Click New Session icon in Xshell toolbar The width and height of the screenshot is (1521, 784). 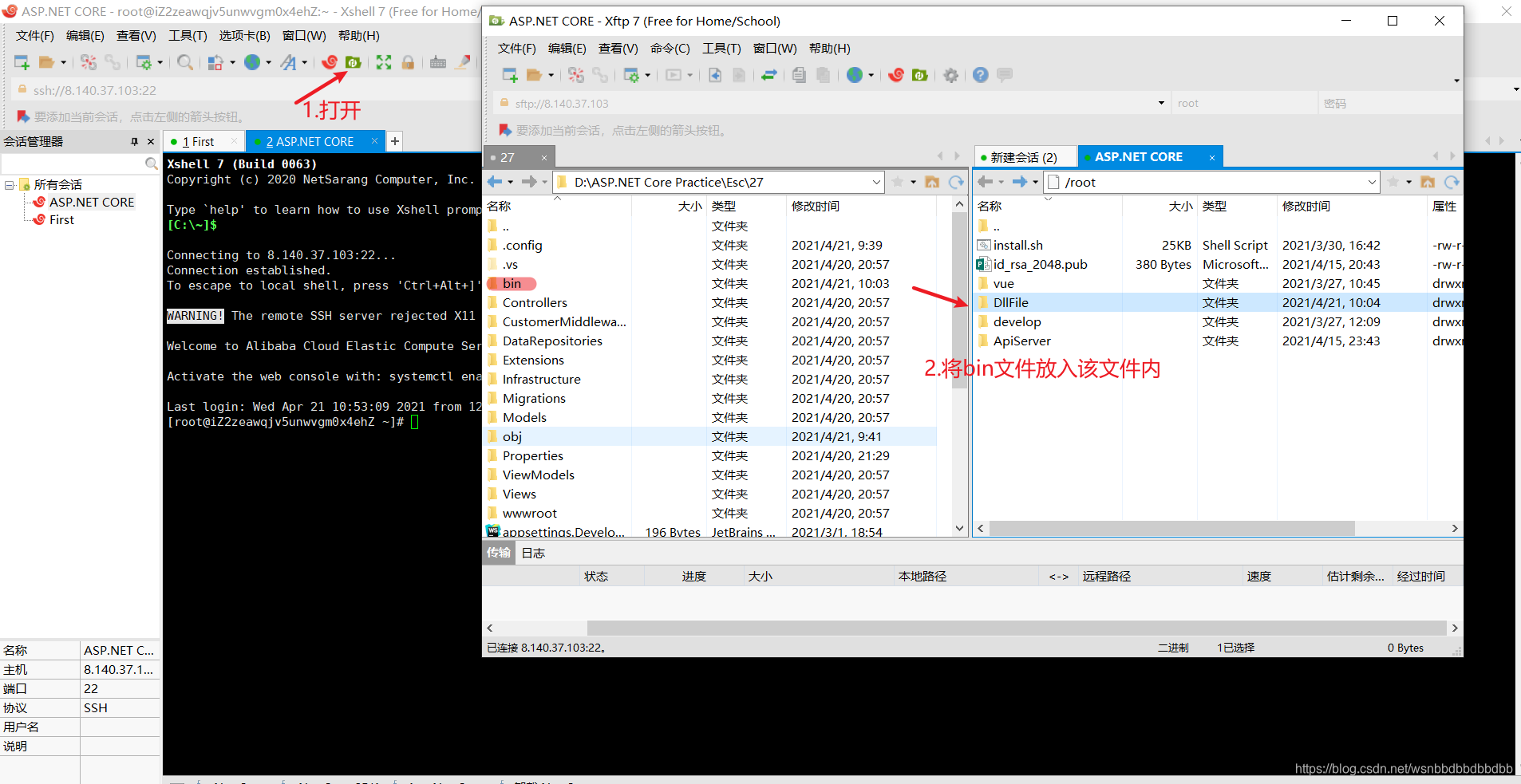[x=22, y=62]
